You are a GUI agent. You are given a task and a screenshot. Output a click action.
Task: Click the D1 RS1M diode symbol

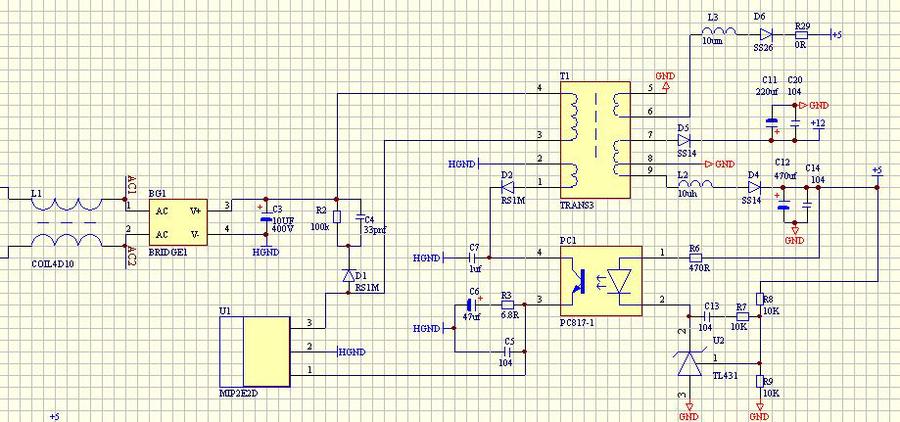click(x=349, y=274)
